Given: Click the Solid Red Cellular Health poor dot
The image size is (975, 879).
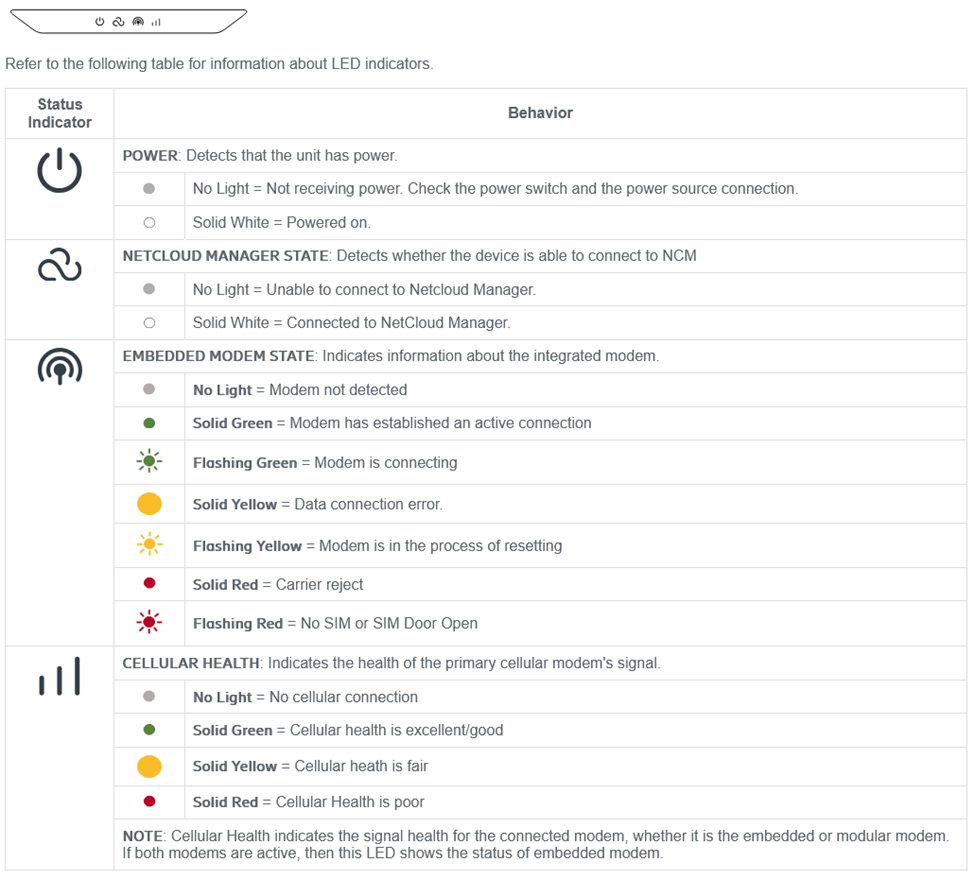Looking at the screenshot, I should coord(149,801).
